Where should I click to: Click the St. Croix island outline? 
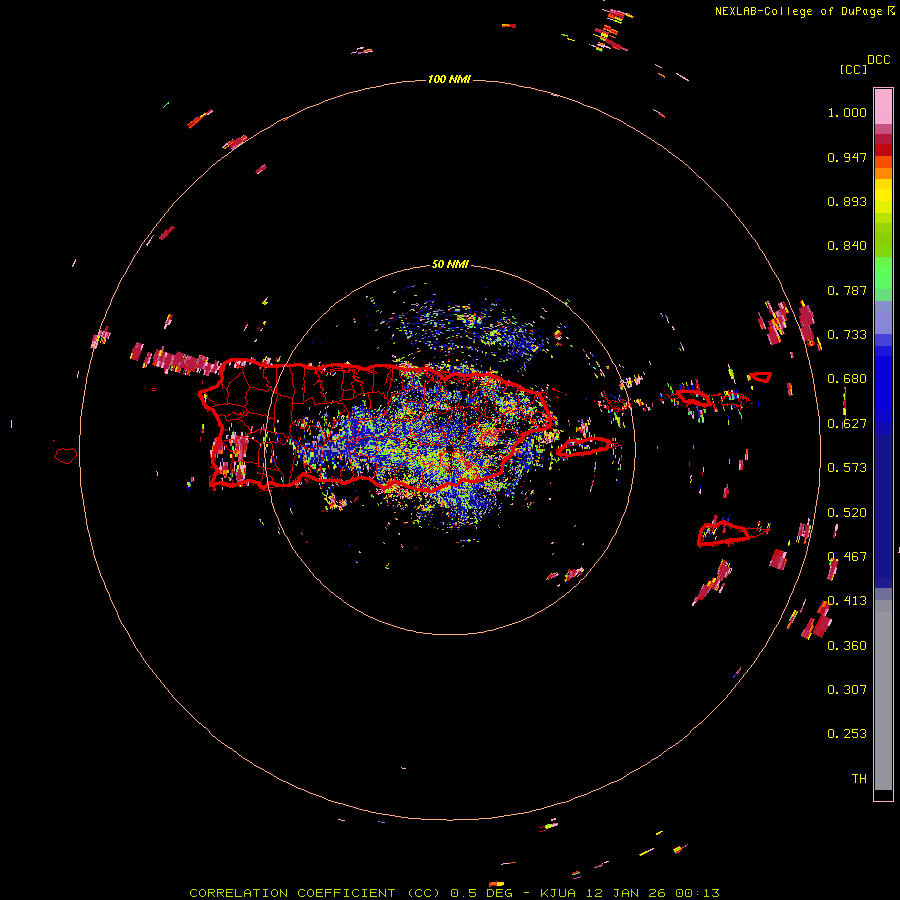(724, 533)
